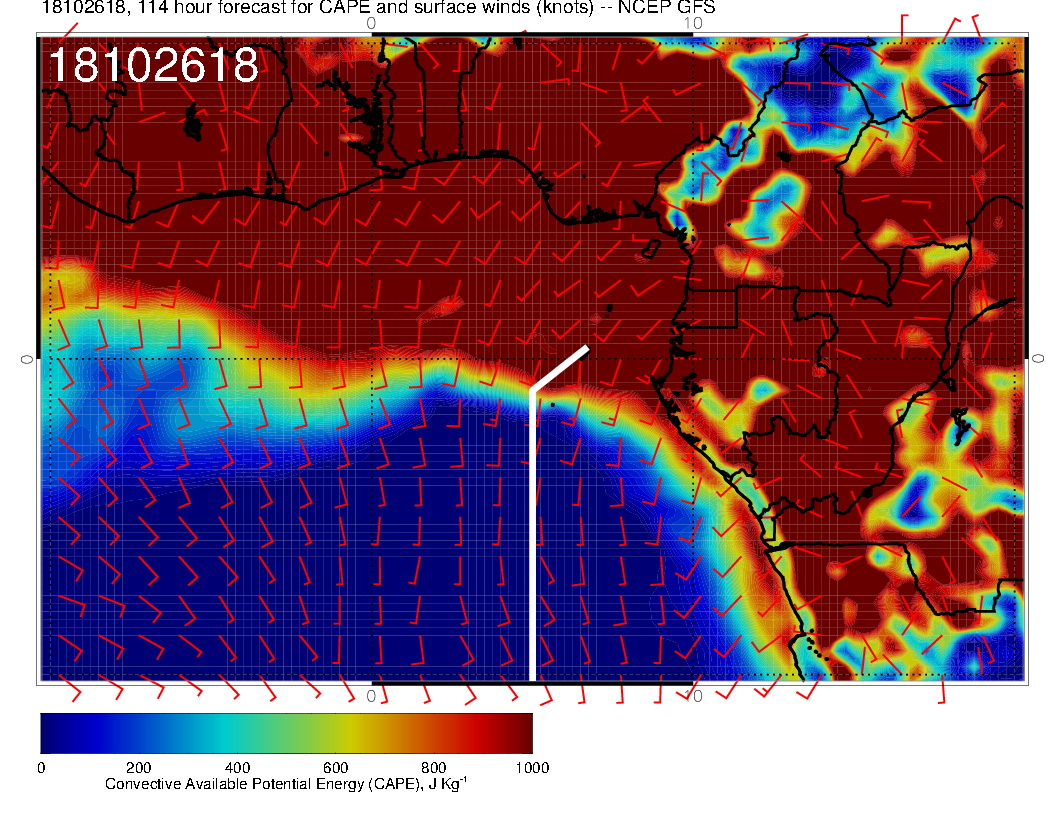The width and height of the screenshot is (1056, 816).
Task: Click the dark blue end of the CAPE colorbar
Action: [x=55, y=733]
